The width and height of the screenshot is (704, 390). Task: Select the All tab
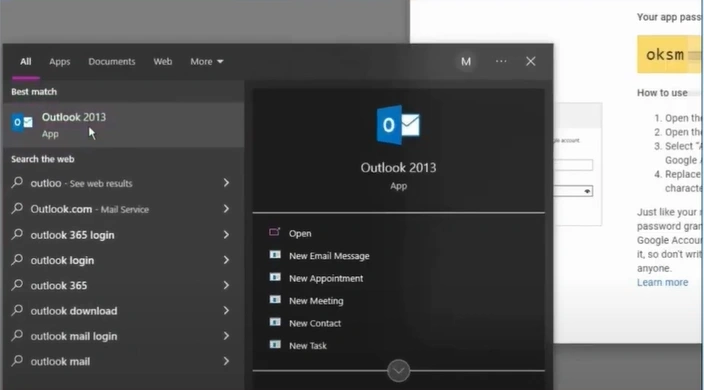pos(26,61)
